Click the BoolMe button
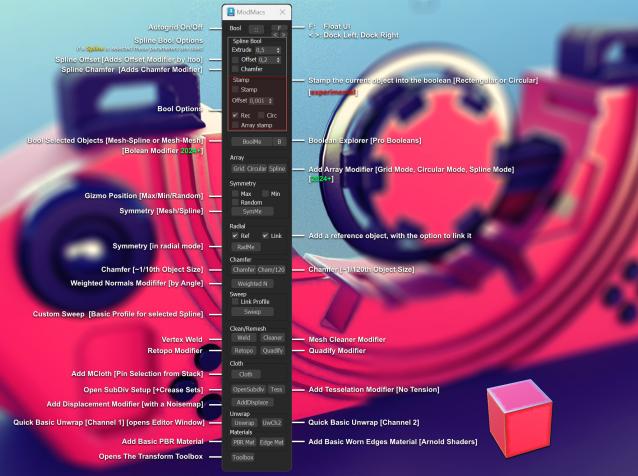 (251, 142)
